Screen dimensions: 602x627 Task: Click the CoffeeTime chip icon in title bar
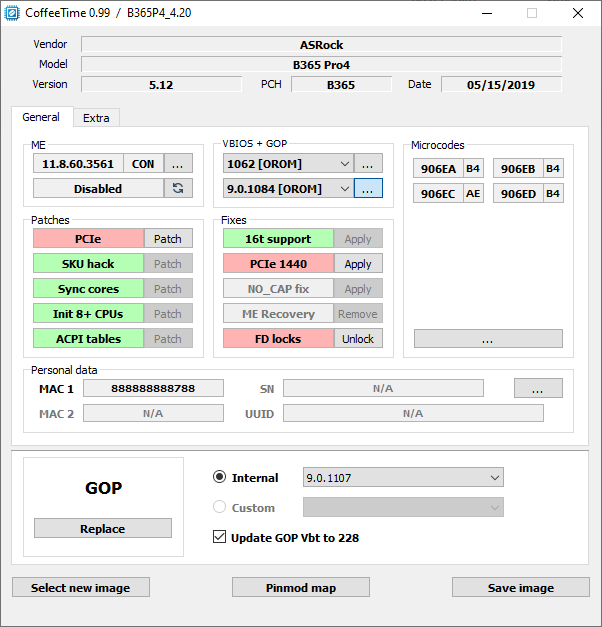pyautogui.click(x=12, y=13)
